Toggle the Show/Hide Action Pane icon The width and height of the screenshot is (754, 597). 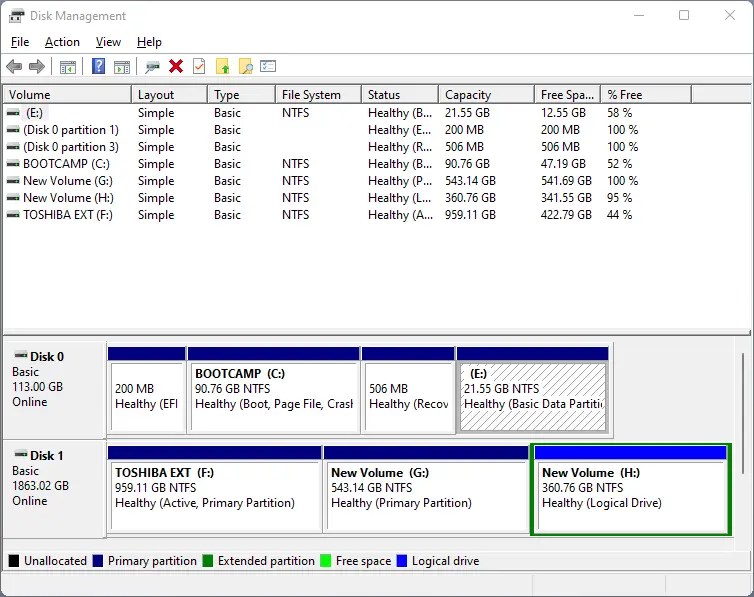122,67
